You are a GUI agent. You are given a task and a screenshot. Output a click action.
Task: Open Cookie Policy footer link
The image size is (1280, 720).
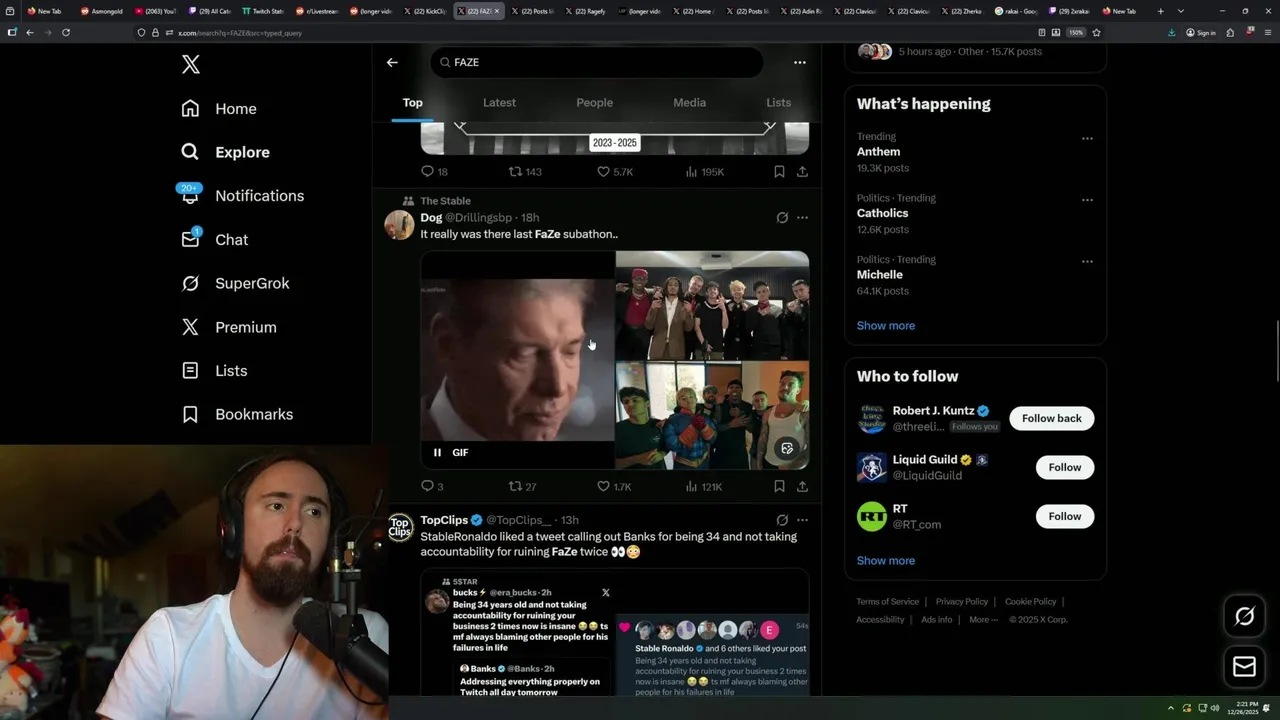[x=1030, y=602]
